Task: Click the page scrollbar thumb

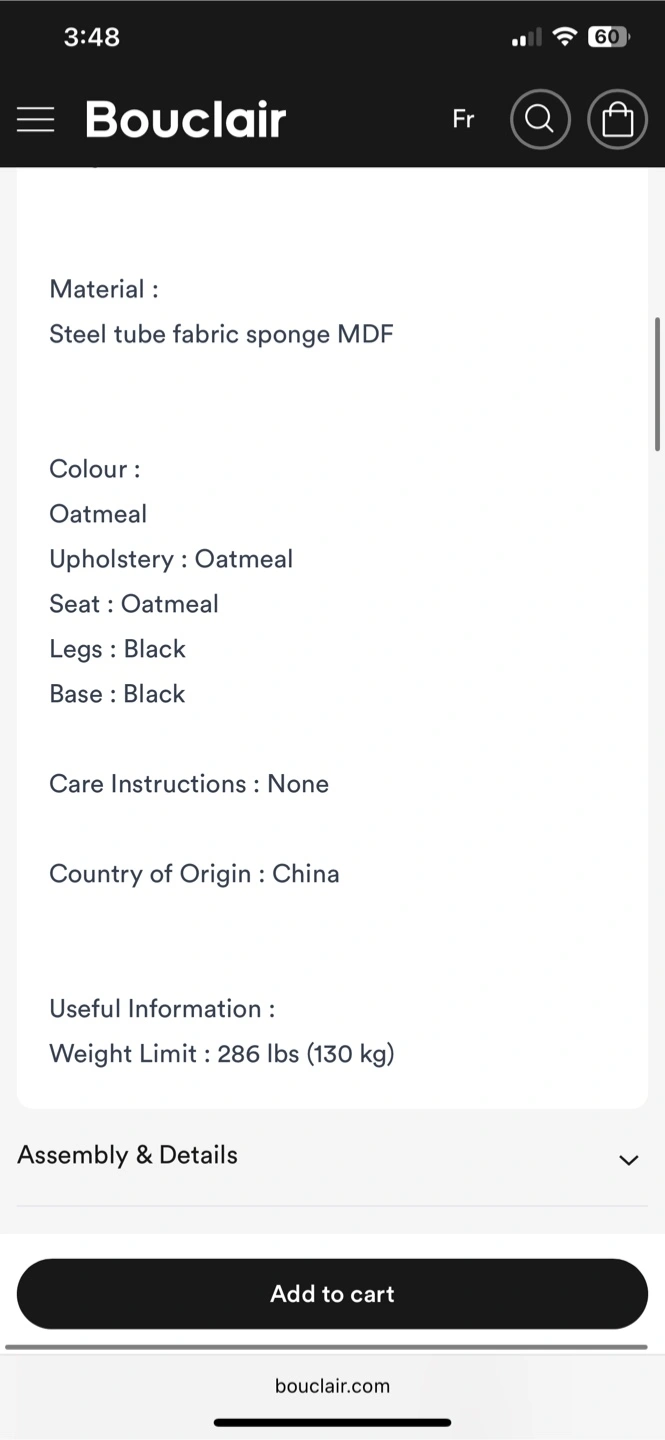Action: (x=657, y=384)
